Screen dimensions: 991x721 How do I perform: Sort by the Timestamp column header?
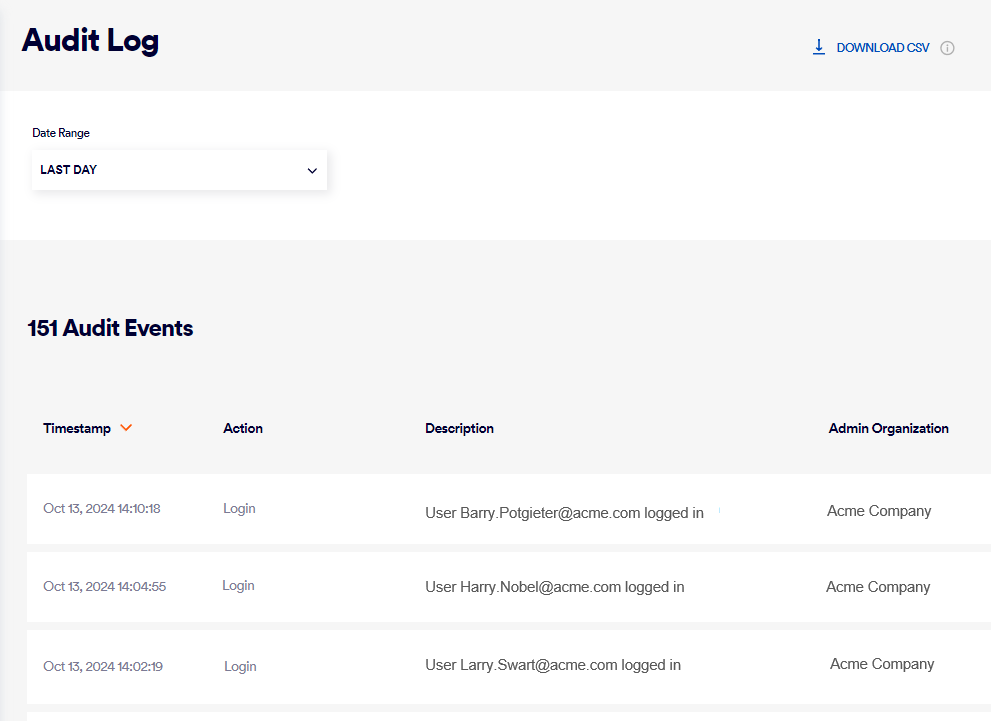pyautogui.click(x=77, y=428)
